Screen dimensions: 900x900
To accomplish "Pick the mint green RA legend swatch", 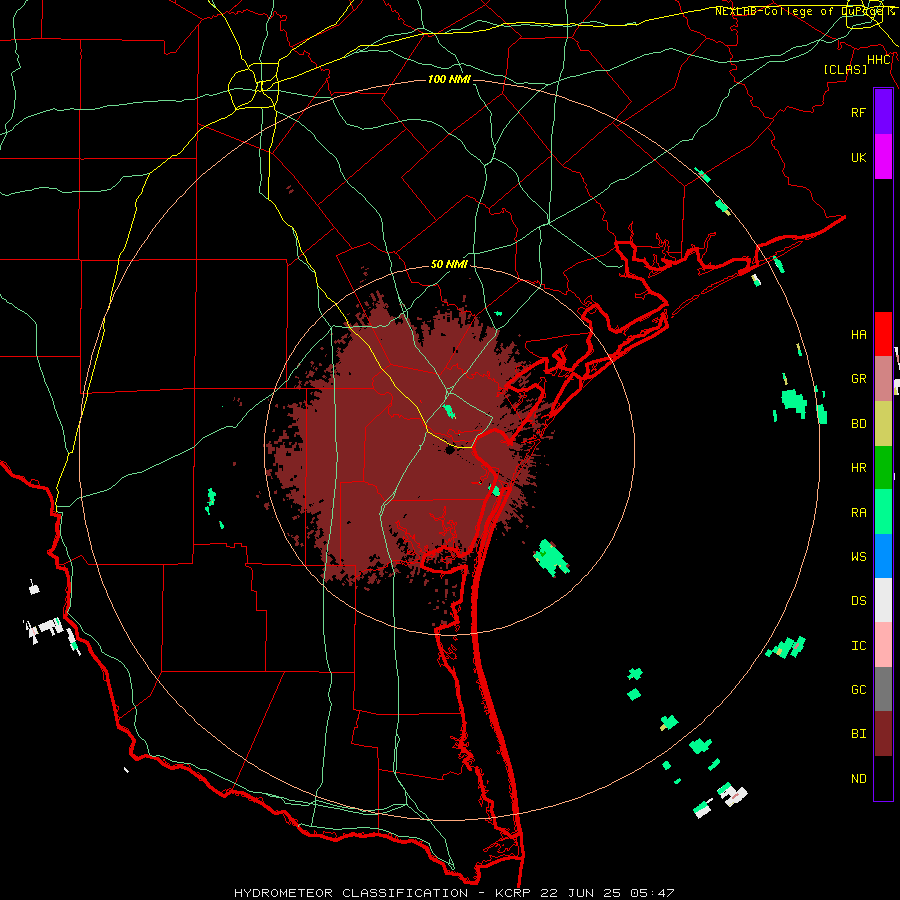I will (883, 512).
